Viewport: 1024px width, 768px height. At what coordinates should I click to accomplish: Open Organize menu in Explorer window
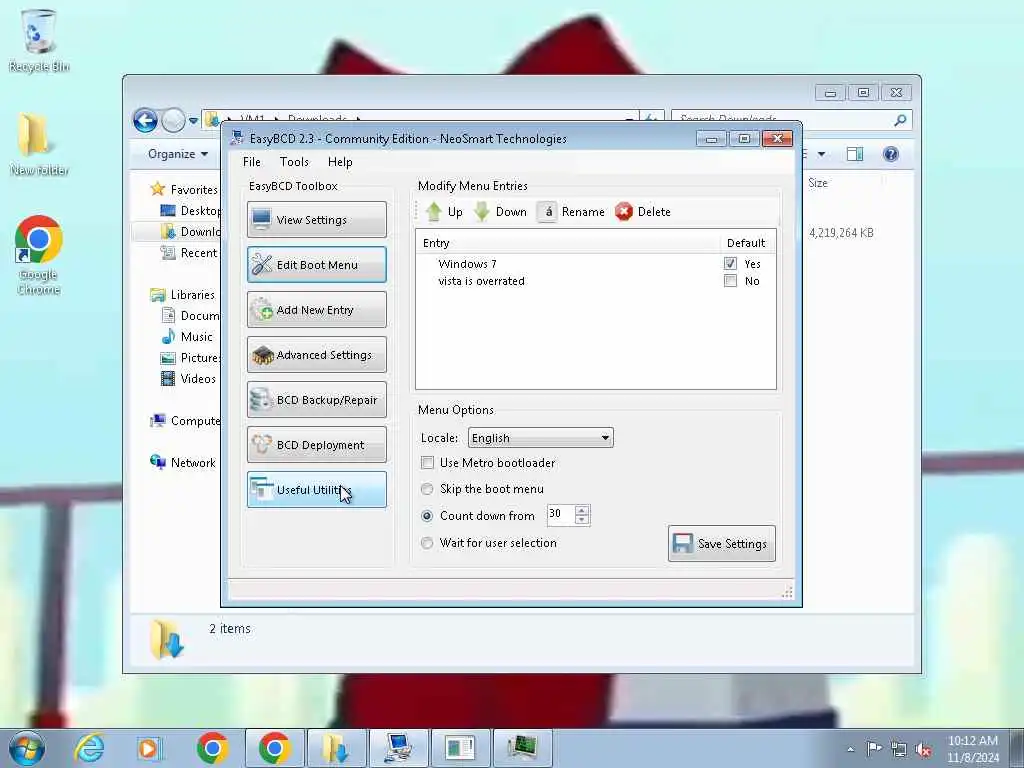point(178,154)
